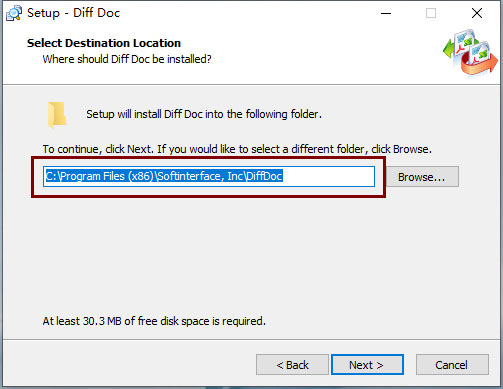Image resolution: width=503 pixels, height=389 pixels.
Task: Click the "To continue, click Next" instruction text
Action: 237,149
